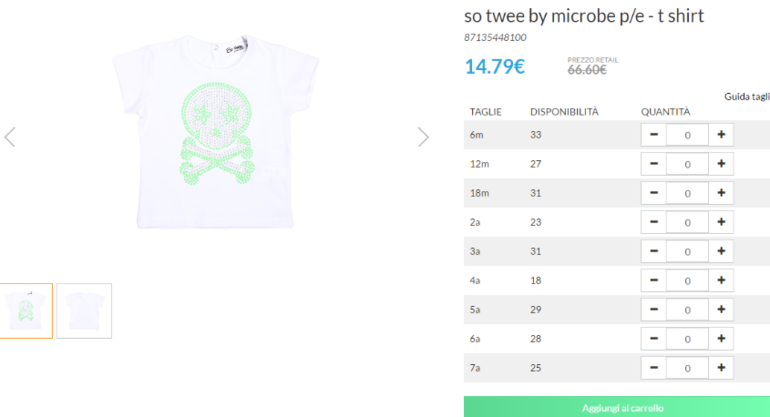Increase quantity for size 4a
Image resolution: width=770 pixels, height=417 pixels.
(721, 280)
